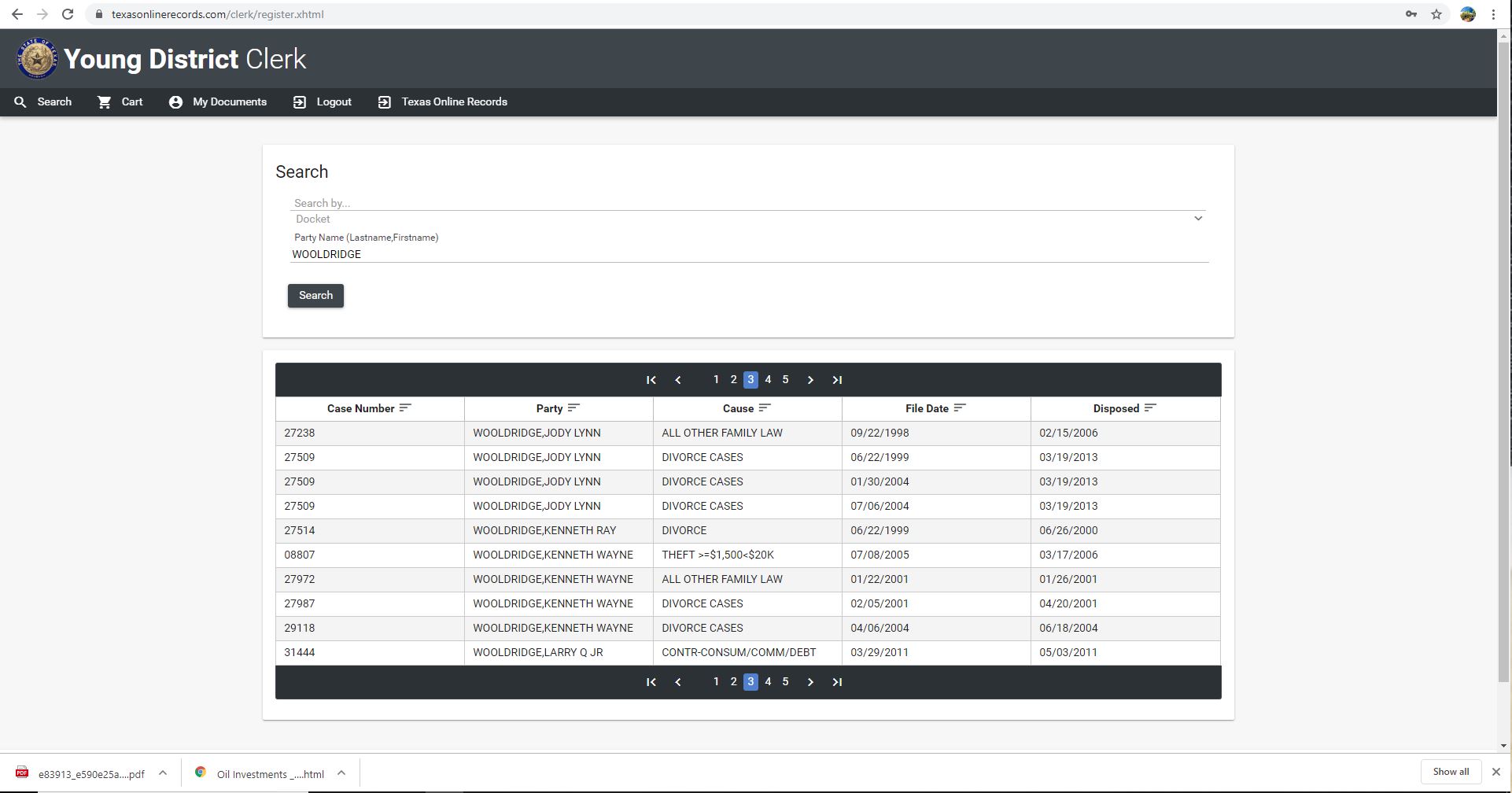Select WOOLDRIDGE,LARRY Q JR party cell
This screenshot has width=1512, height=793.
pyautogui.click(x=559, y=652)
